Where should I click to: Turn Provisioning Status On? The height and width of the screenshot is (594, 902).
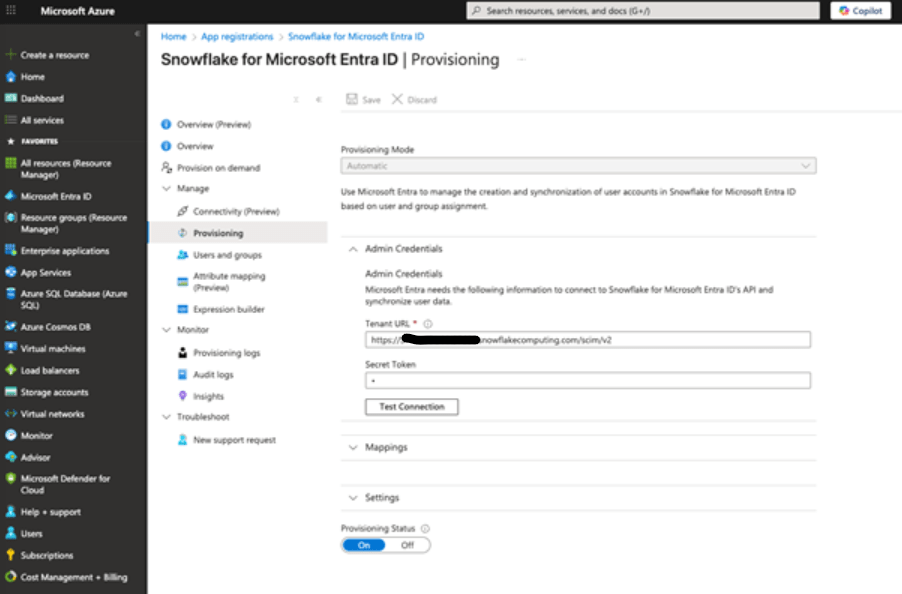[x=364, y=545]
